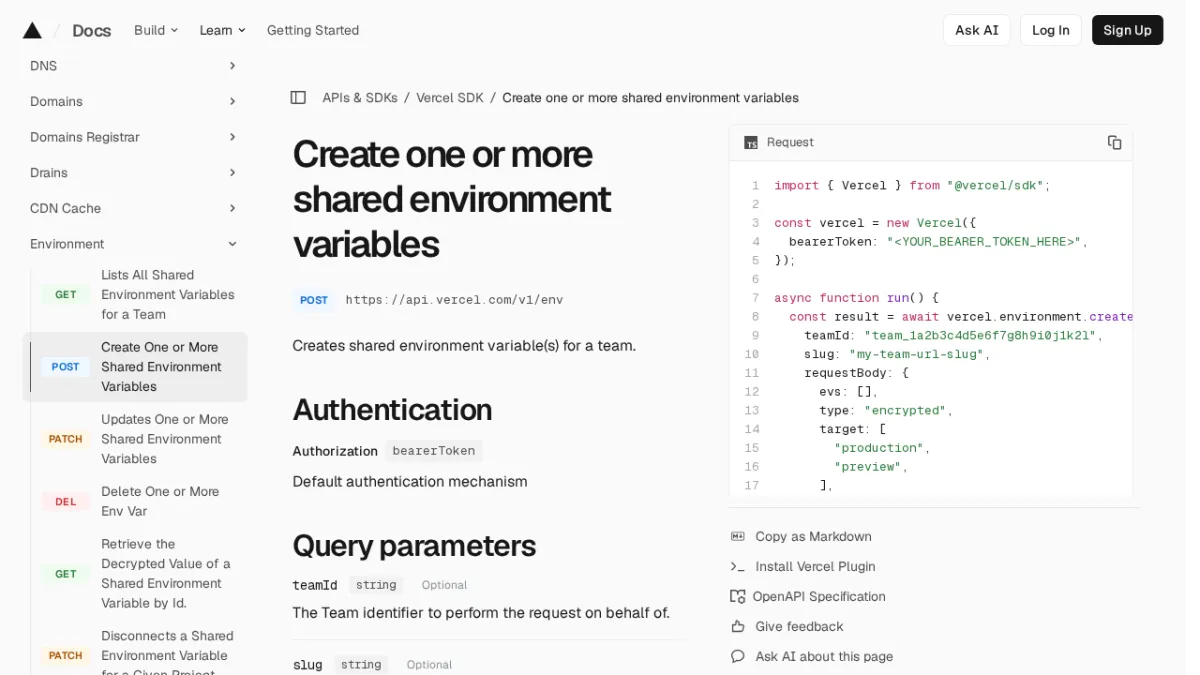The image size is (1200, 675).
Task: Click the TypeScript icon next to Request
Action: coord(751,143)
